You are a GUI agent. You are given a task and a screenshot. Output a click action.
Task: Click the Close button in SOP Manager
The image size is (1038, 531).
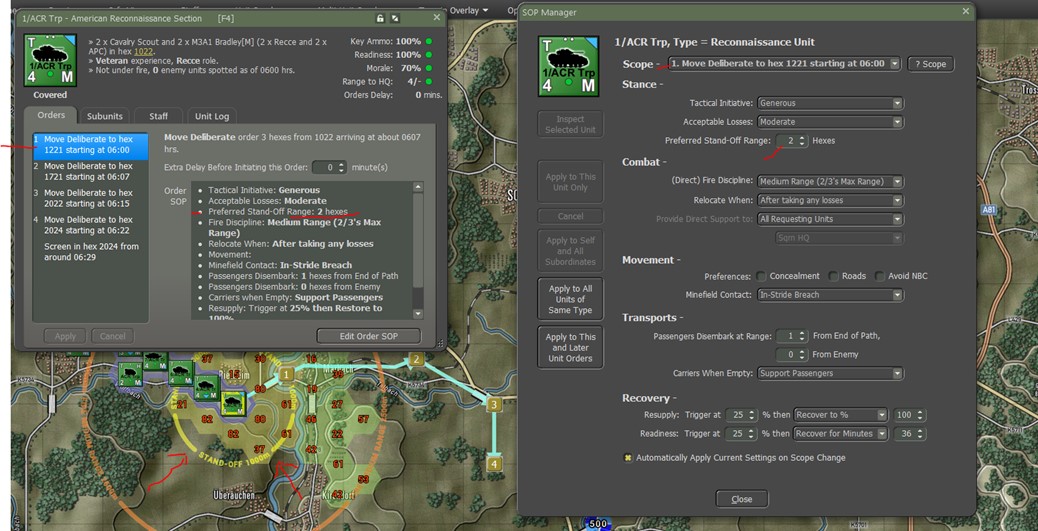point(741,499)
